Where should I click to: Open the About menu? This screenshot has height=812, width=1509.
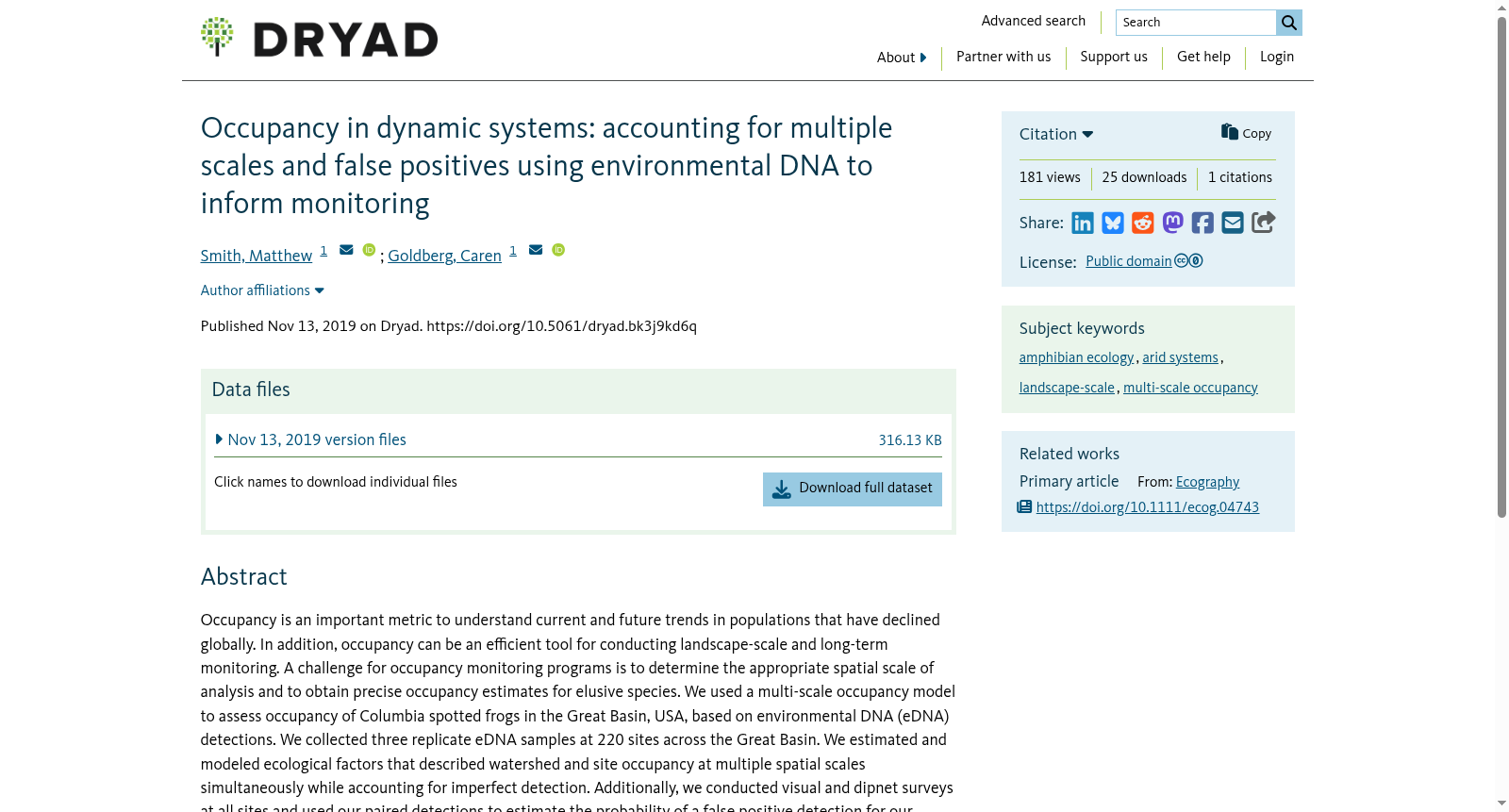point(902,58)
